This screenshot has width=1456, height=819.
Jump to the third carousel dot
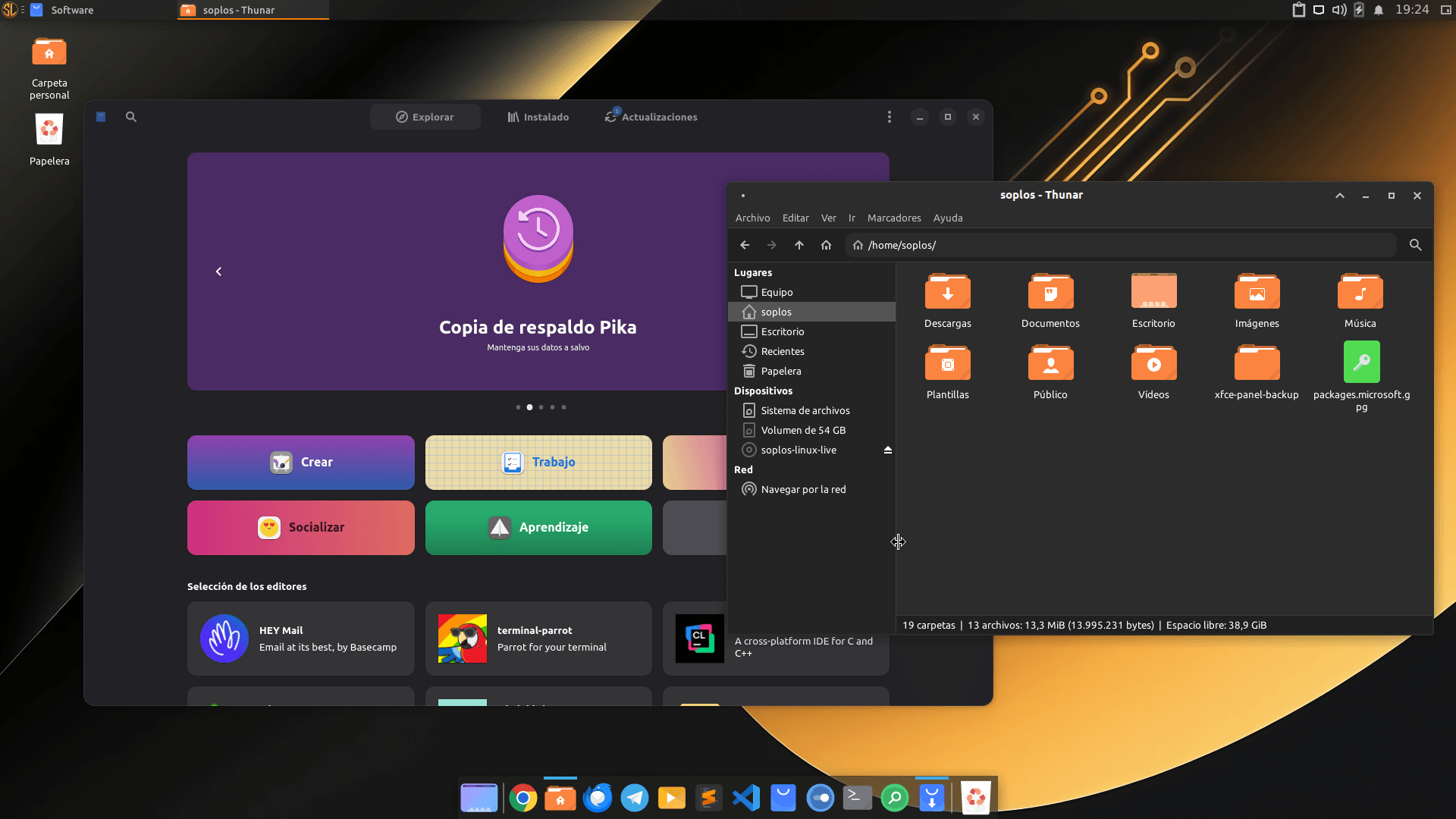541,407
